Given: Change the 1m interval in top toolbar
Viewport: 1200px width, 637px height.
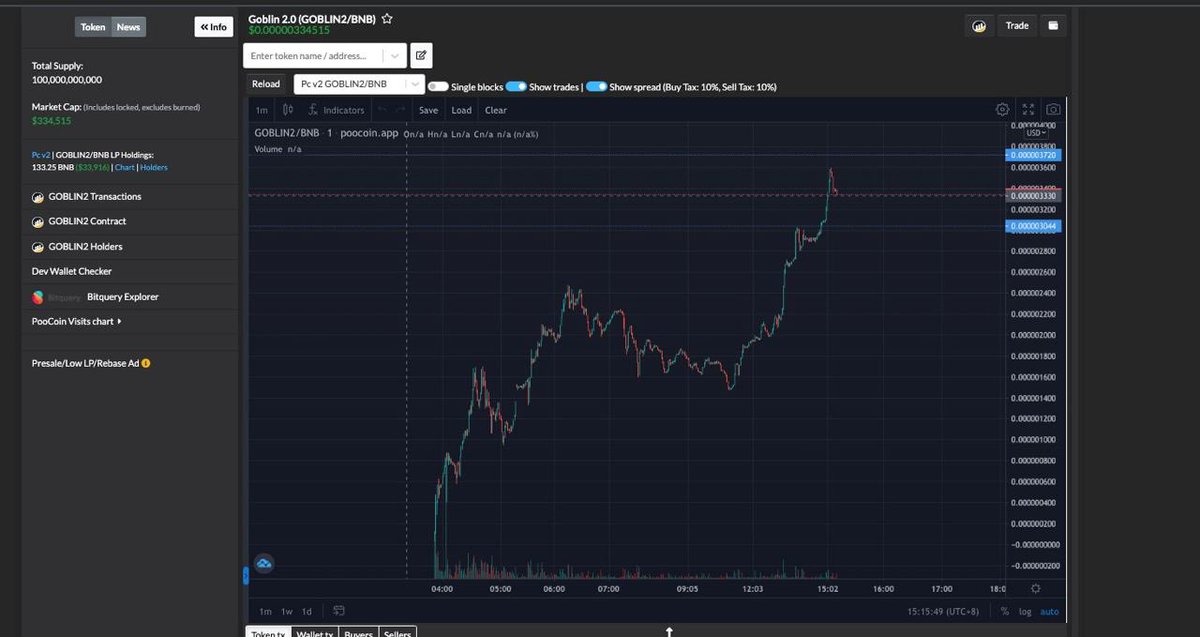Looking at the screenshot, I should click(x=262, y=110).
